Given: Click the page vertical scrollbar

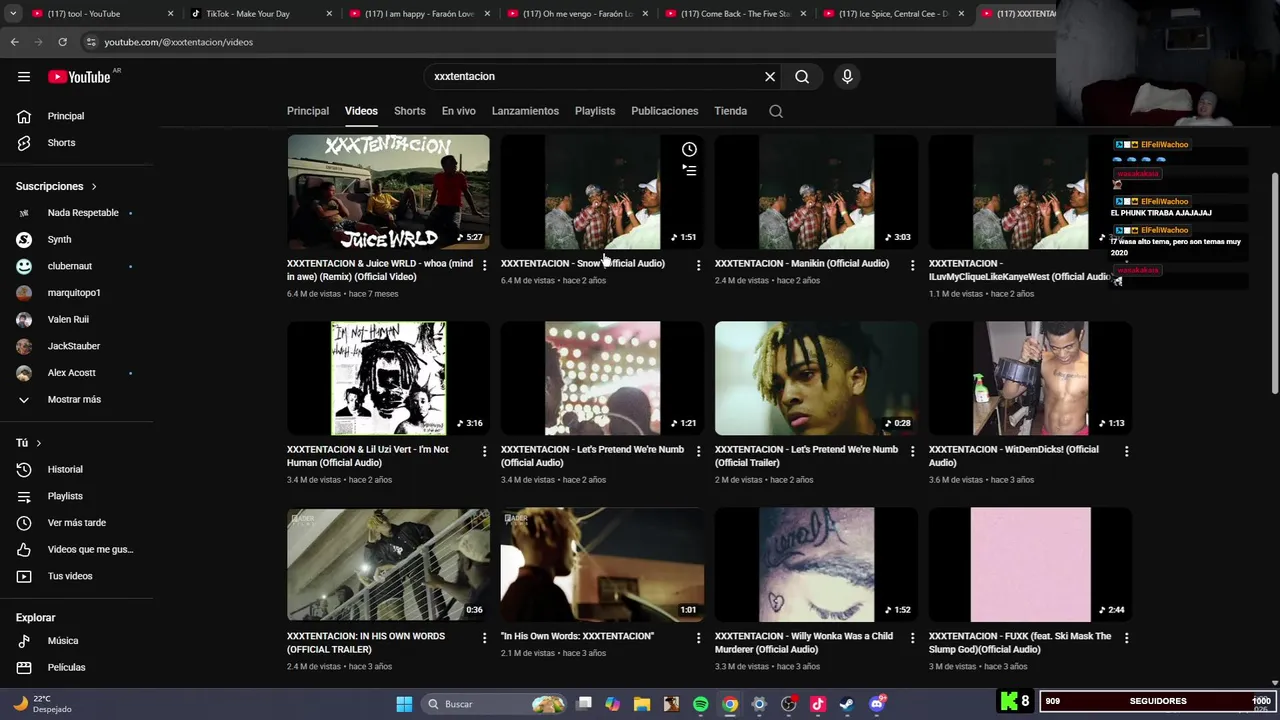Looking at the screenshot, I should coord(1274,285).
